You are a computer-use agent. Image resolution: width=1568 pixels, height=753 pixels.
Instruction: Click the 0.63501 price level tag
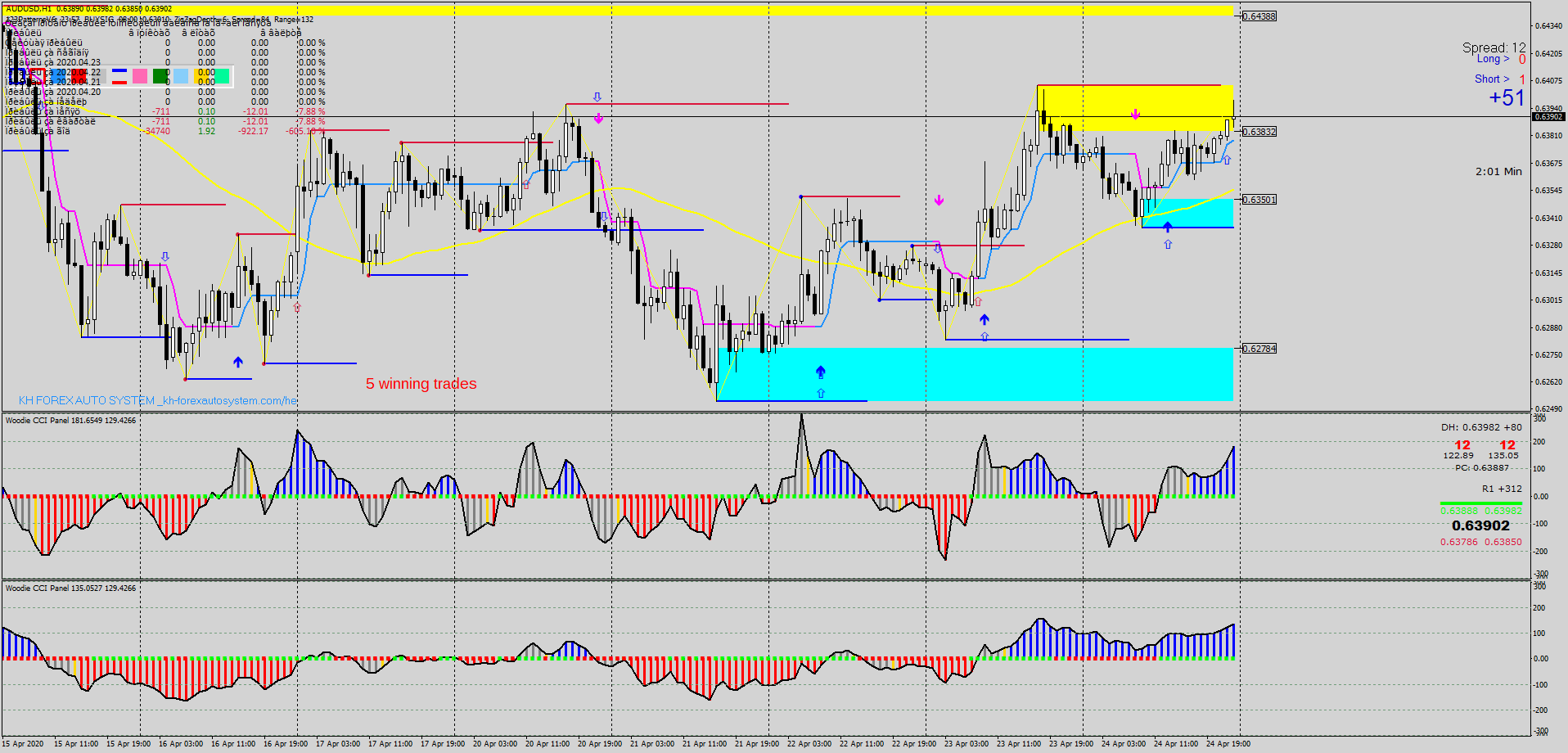tap(1259, 200)
